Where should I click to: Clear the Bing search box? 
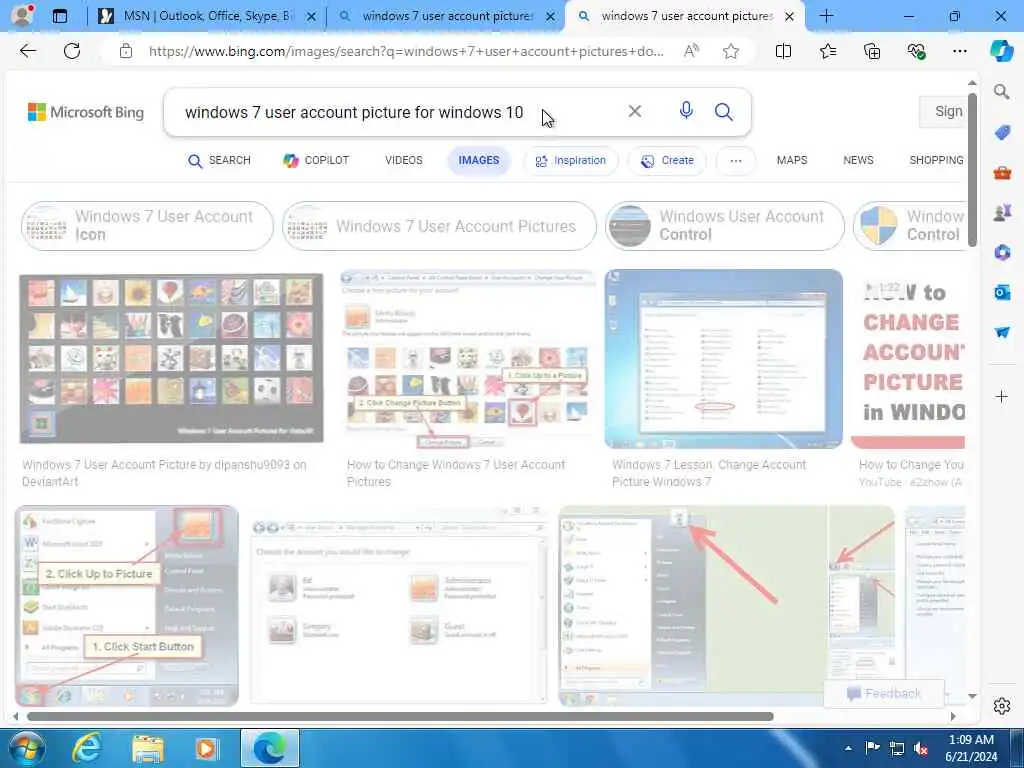[634, 112]
